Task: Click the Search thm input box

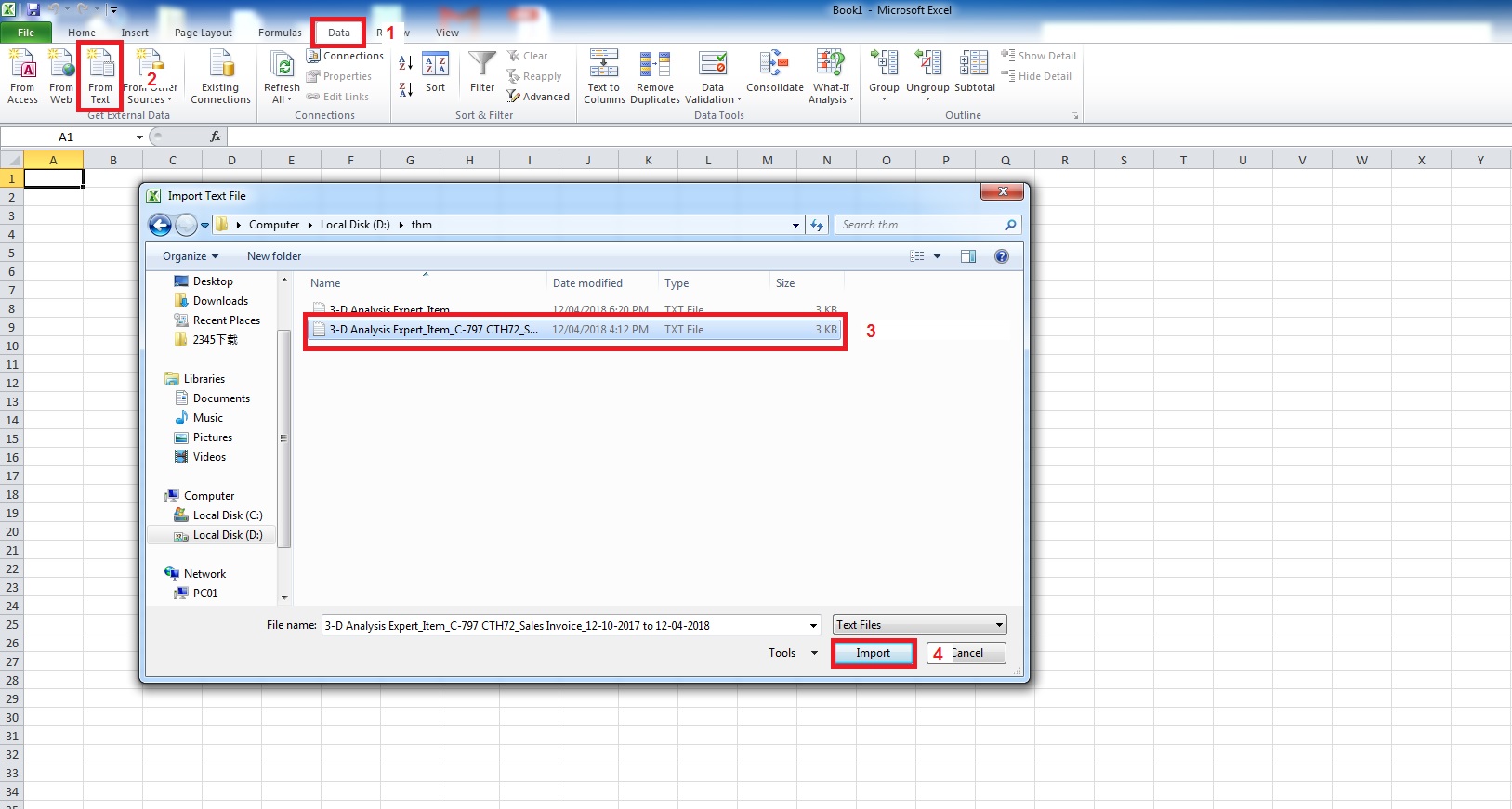Action: (x=918, y=225)
